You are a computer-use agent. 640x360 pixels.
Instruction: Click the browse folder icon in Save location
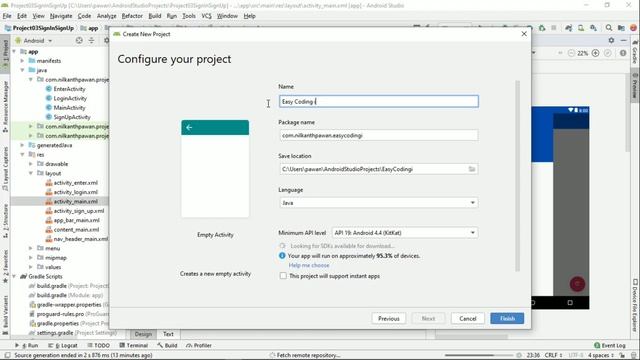(472, 169)
